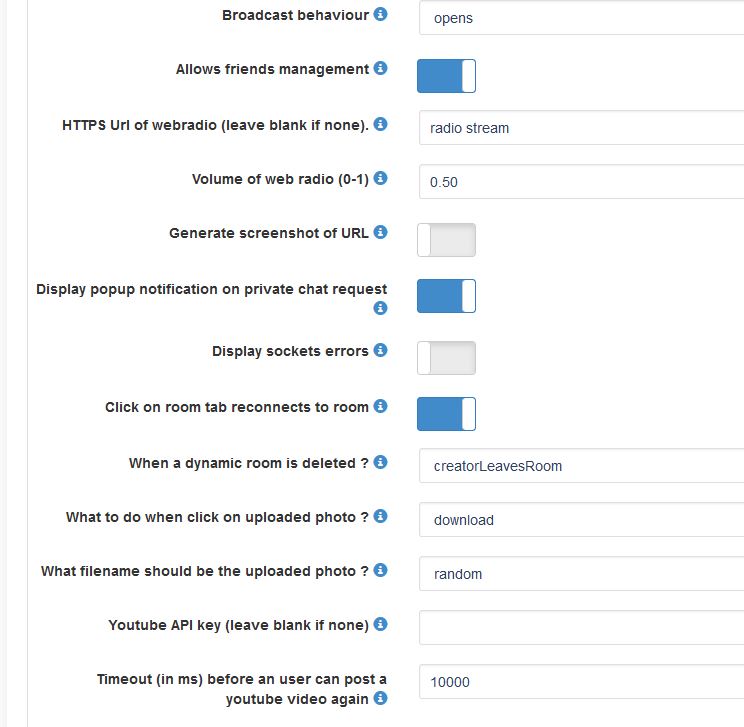The height and width of the screenshot is (727, 744).
Task: Click info icon for dynamic room deleted setting
Action: point(380,463)
